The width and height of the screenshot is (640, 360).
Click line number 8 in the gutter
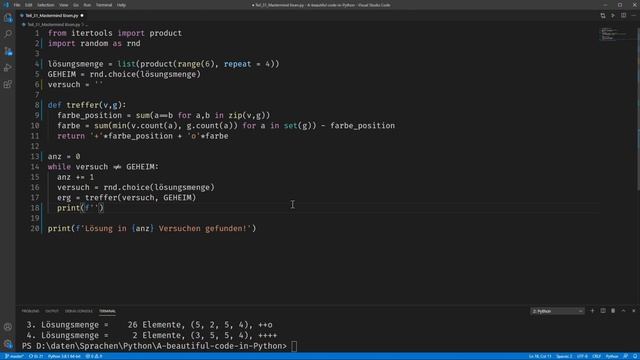pos(37,105)
